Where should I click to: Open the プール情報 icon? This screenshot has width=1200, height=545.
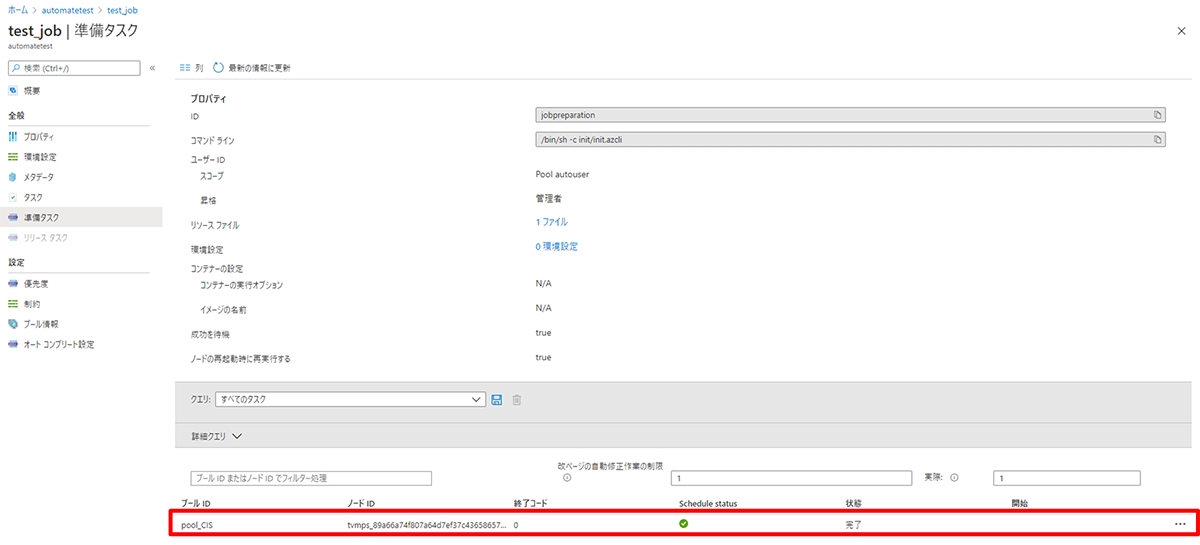pos(13,324)
